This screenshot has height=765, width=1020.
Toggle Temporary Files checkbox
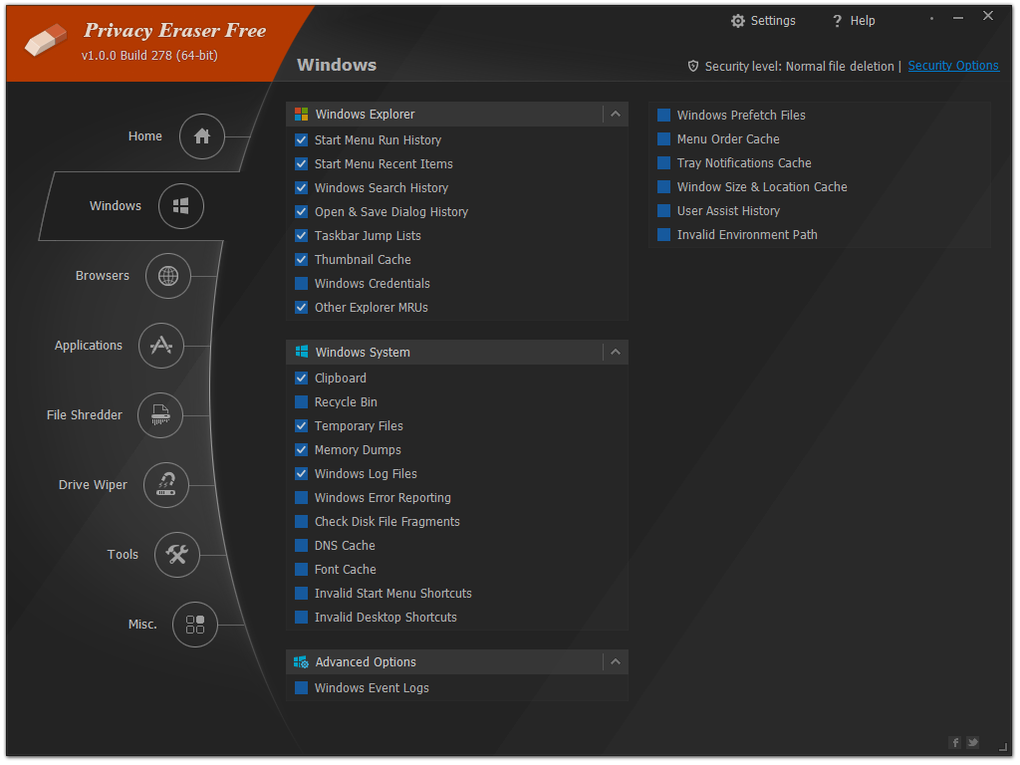tap(301, 426)
